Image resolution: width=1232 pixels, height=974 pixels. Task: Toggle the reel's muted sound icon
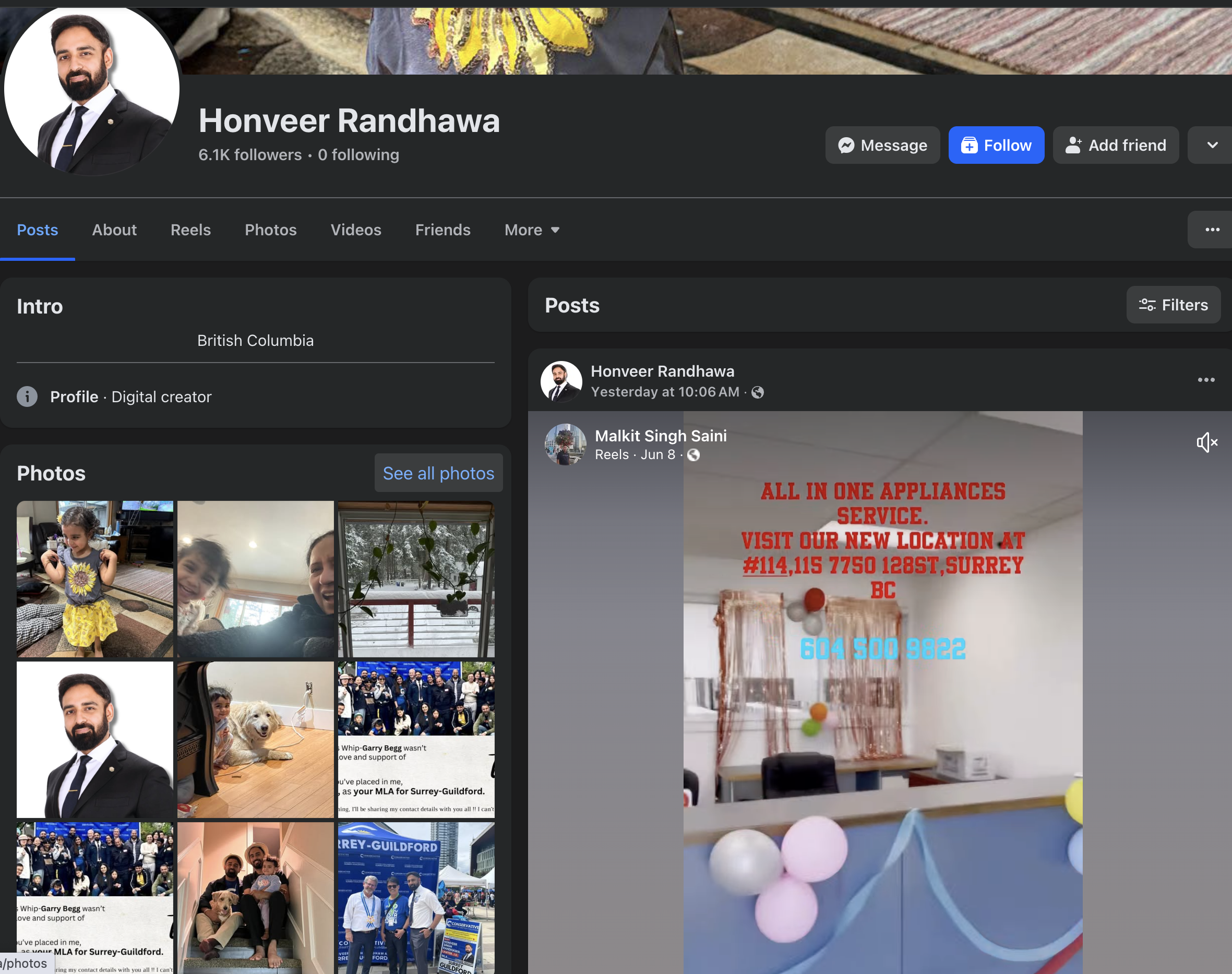(1206, 442)
